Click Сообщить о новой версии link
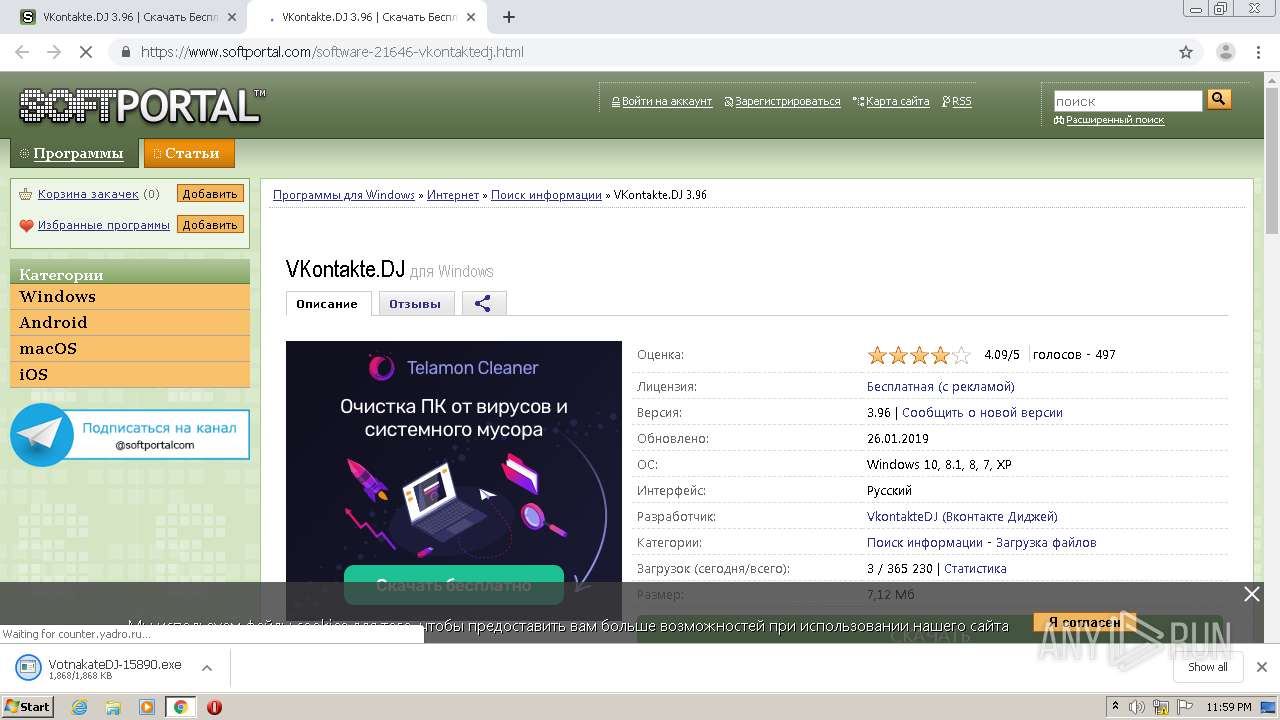Viewport: 1280px width, 720px height. pos(982,413)
